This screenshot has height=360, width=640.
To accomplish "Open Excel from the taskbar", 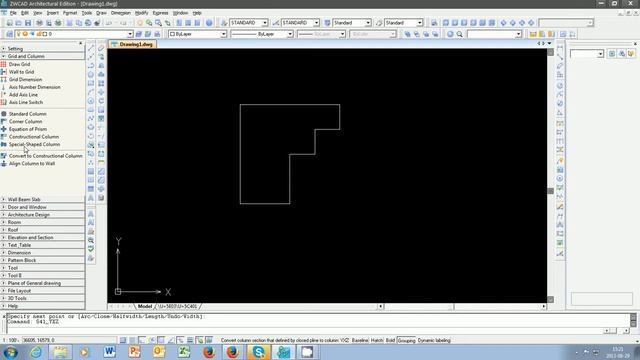I will click(184, 352).
